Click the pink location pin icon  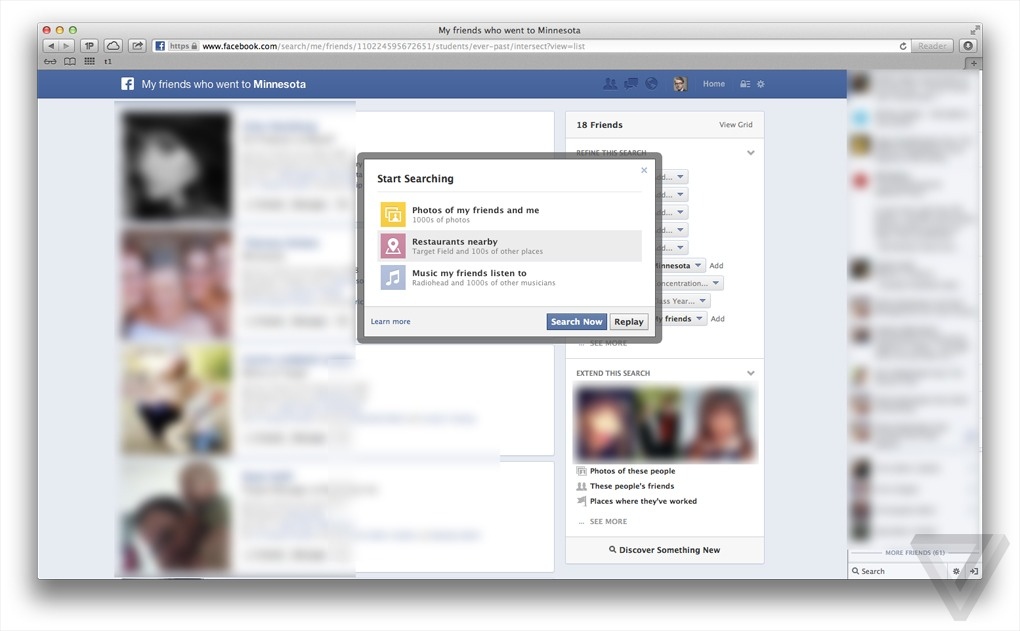coord(393,246)
